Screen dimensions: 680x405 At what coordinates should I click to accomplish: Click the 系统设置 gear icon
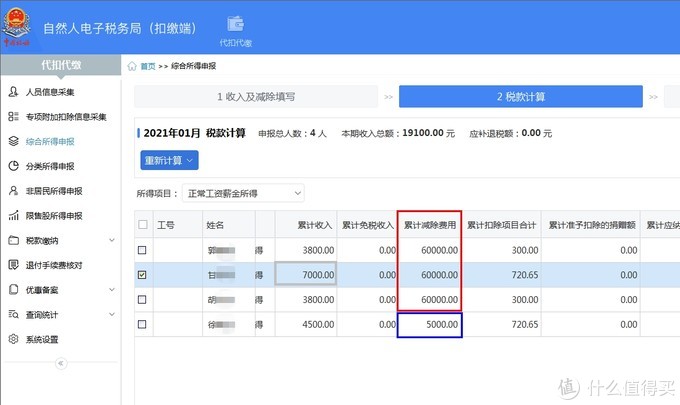point(13,339)
